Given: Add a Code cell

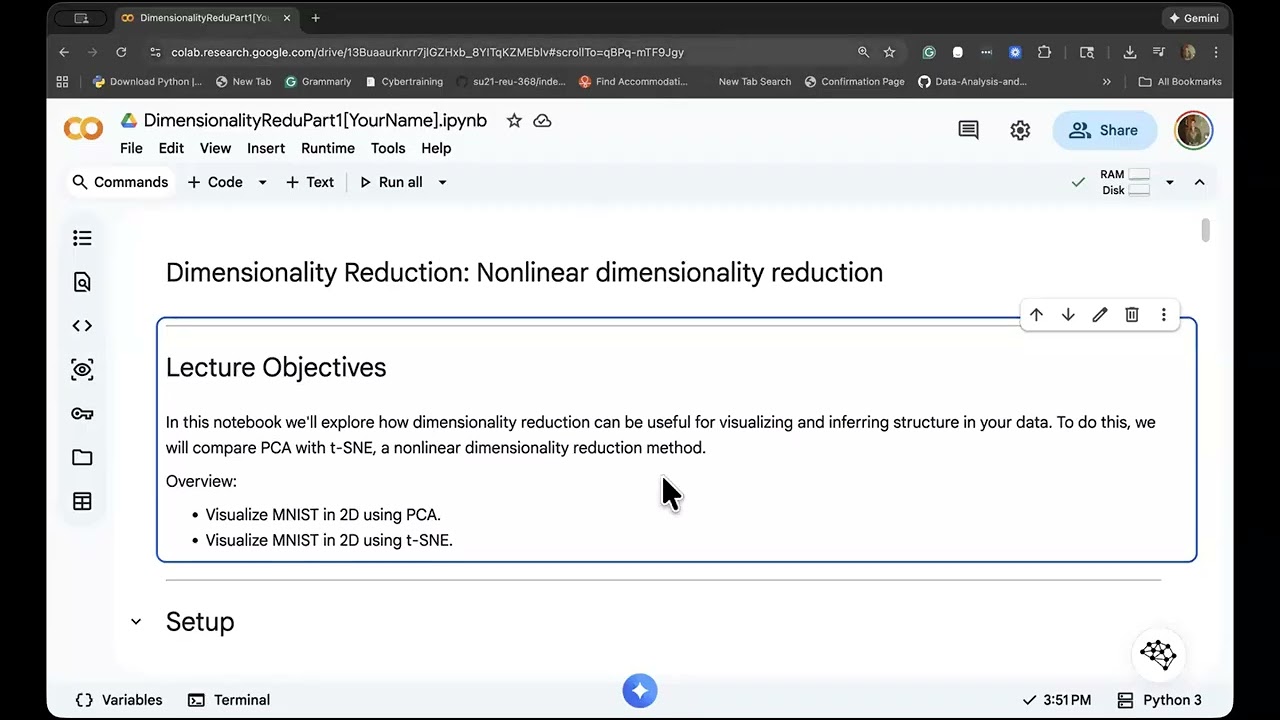Looking at the screenshot, I should (215, 182).
